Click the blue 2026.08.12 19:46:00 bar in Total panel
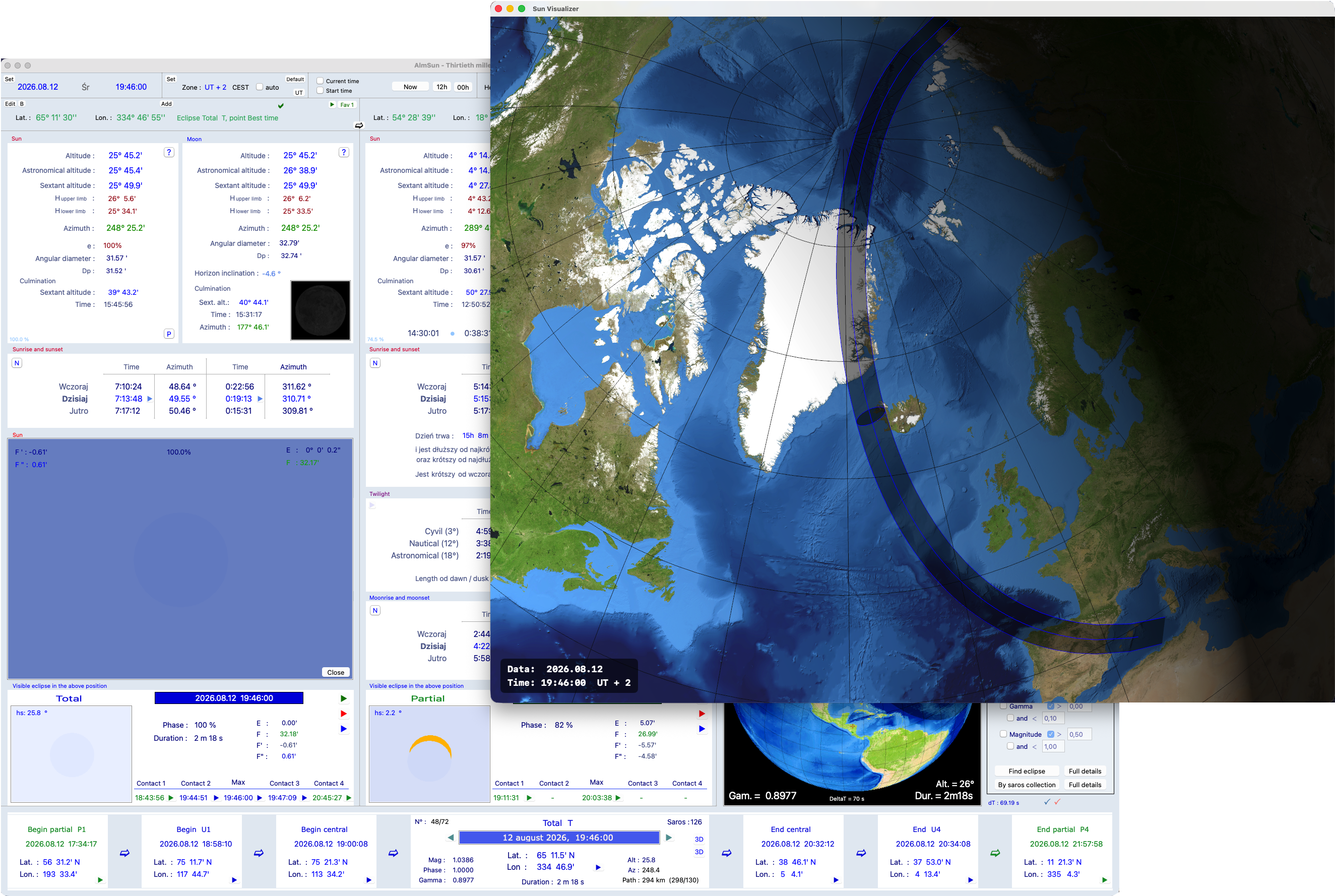This screenshot has height=896, width=1335. (x=229, y=698)
